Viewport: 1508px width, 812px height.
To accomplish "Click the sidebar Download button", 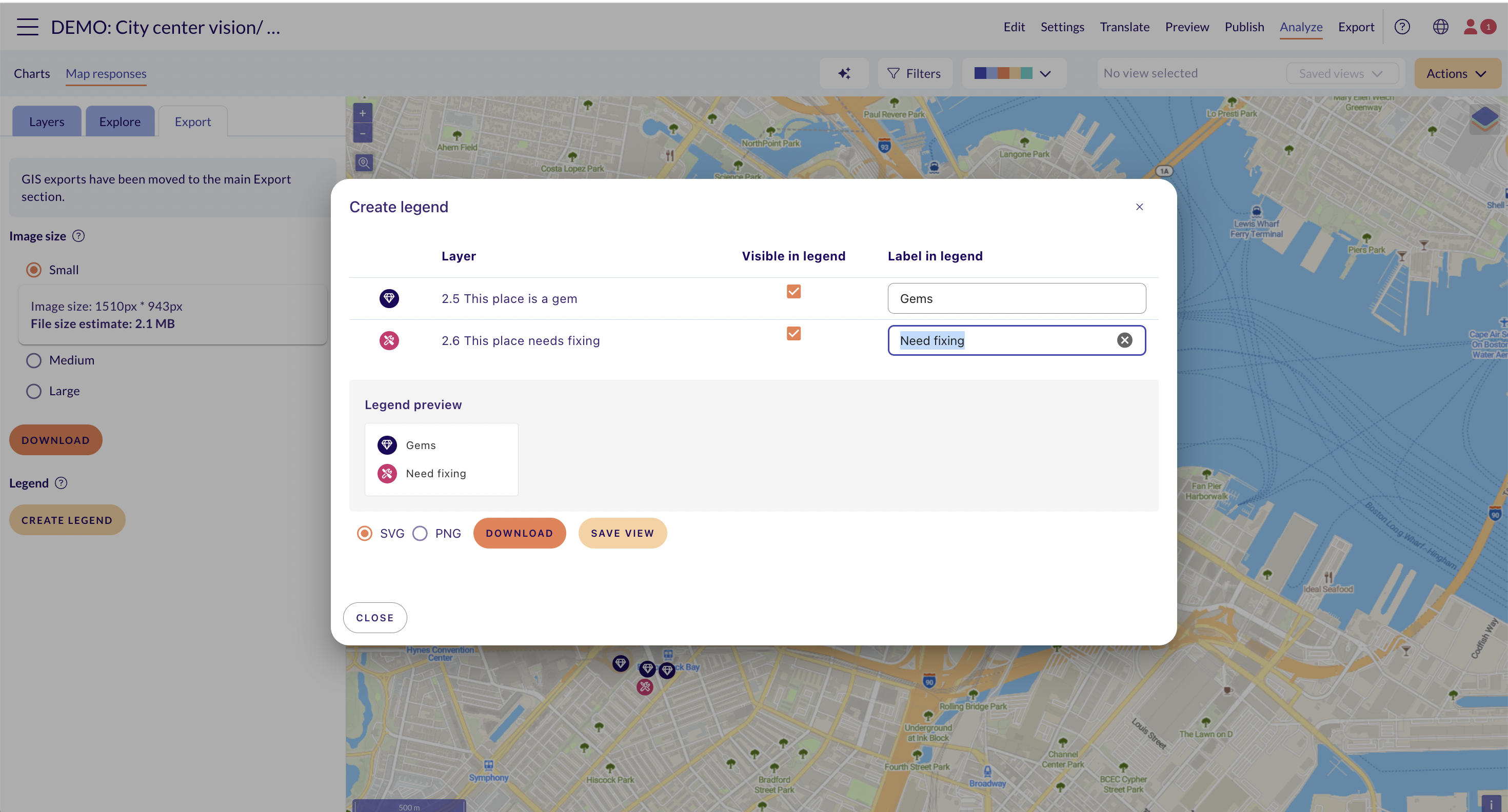I will coord(55,440).
